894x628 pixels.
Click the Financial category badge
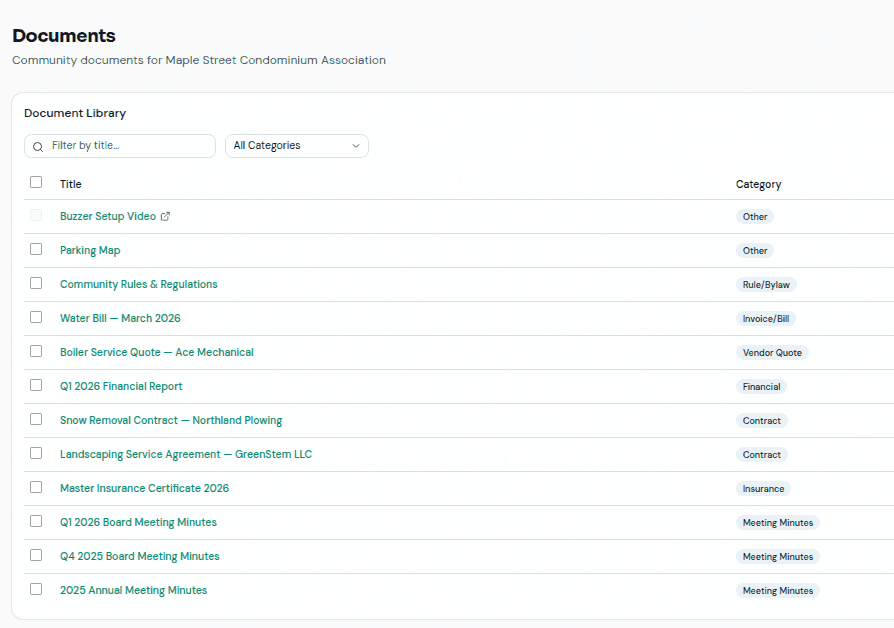761,387
